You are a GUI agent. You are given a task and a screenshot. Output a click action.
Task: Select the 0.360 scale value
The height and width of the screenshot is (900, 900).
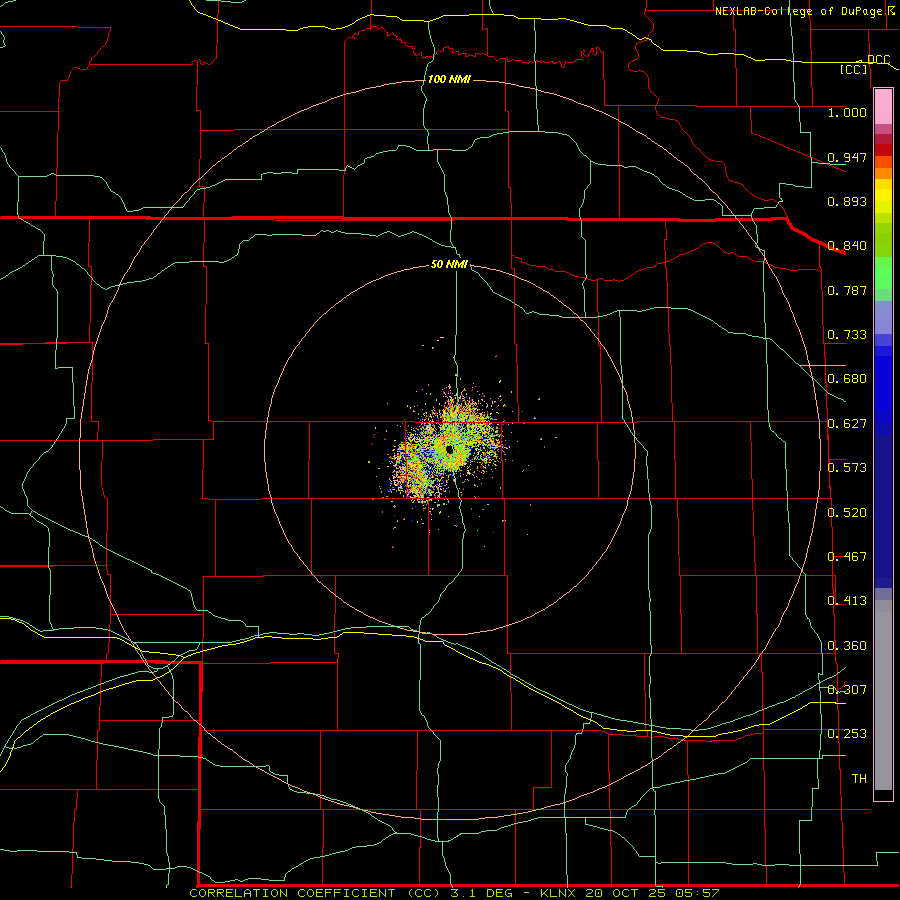tap(847, 646)
